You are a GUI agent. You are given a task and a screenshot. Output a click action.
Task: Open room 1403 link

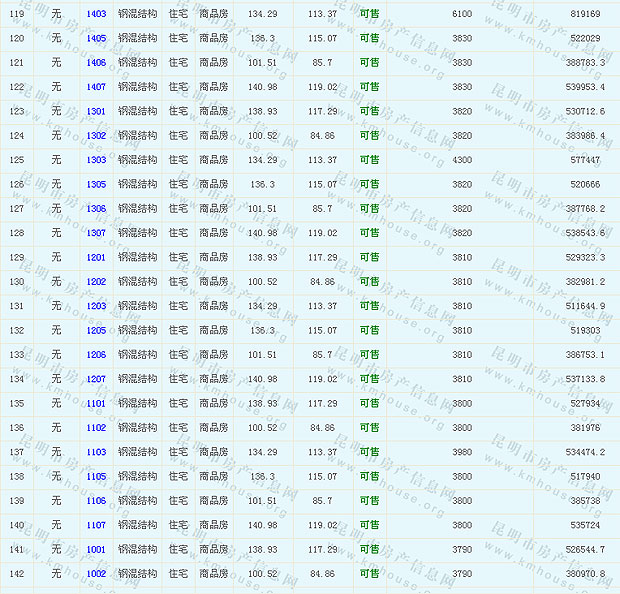pyautogui.click(x=96, y=14)
